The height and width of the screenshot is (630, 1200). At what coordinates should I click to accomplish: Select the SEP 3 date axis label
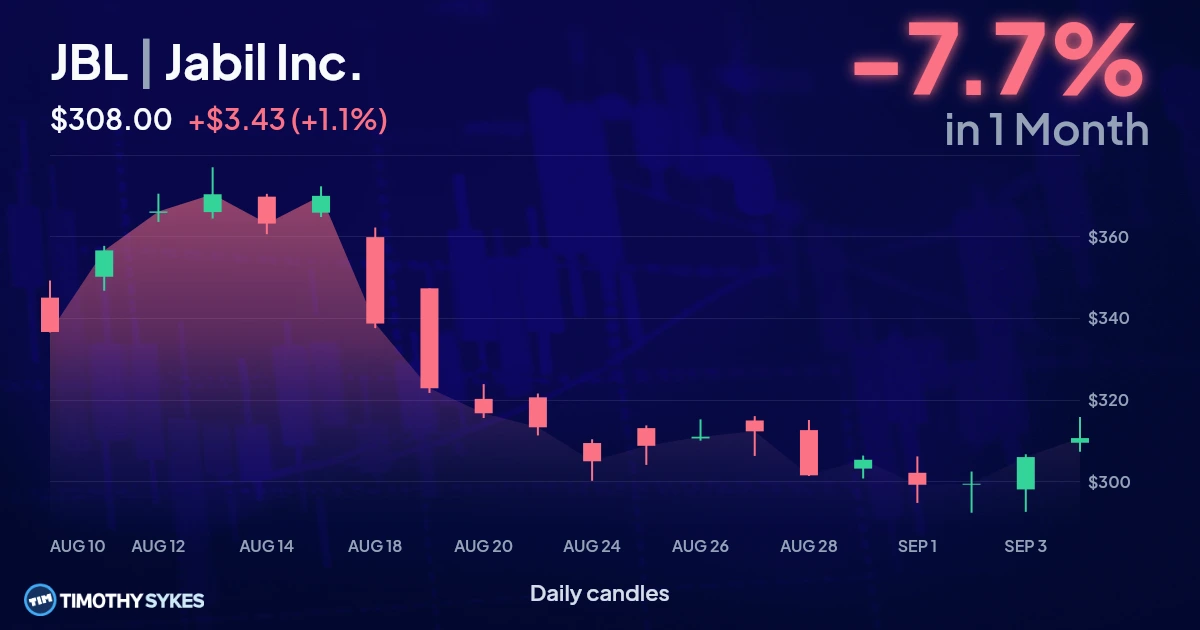click(1025, 546)
